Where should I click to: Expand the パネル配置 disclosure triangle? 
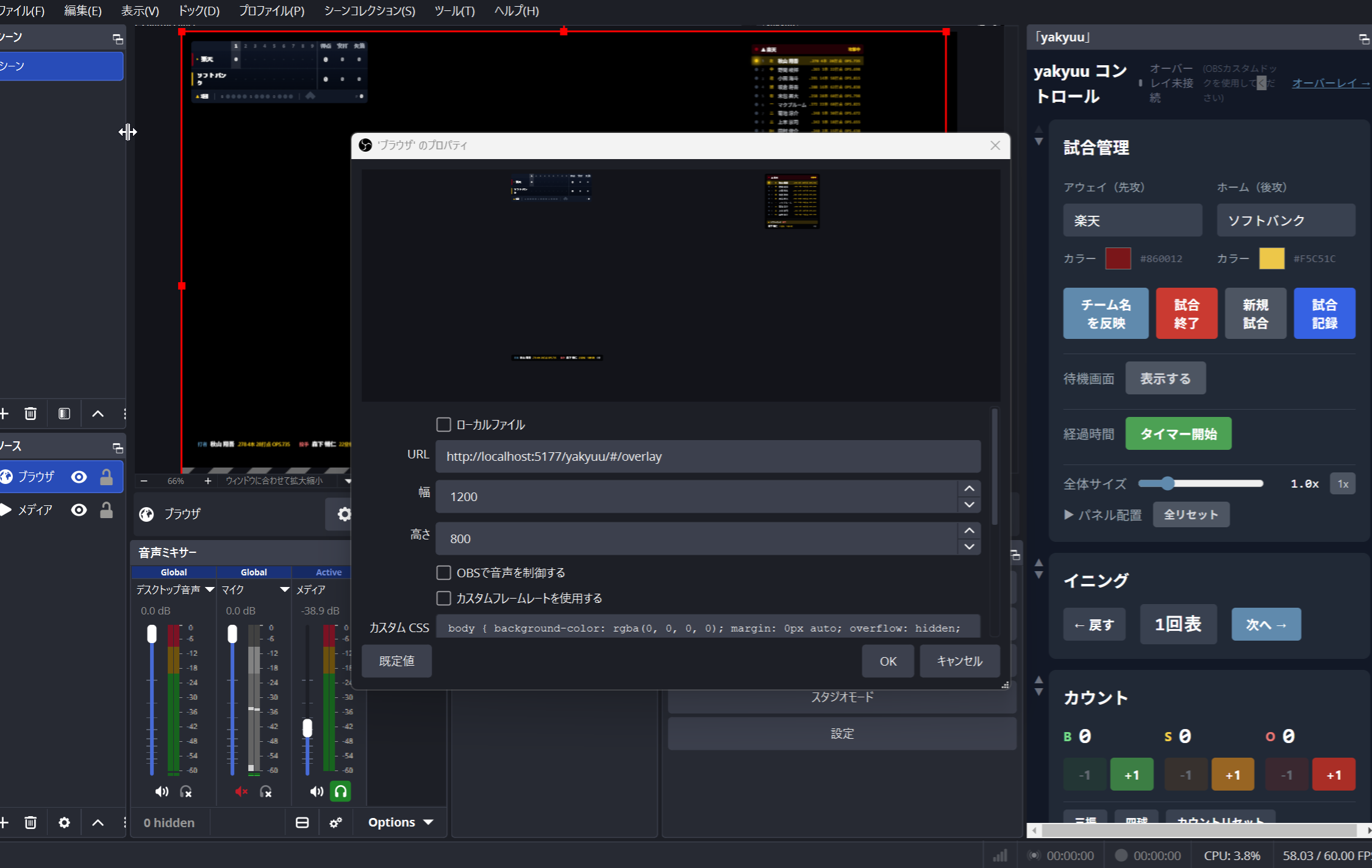coord(1068,514)
